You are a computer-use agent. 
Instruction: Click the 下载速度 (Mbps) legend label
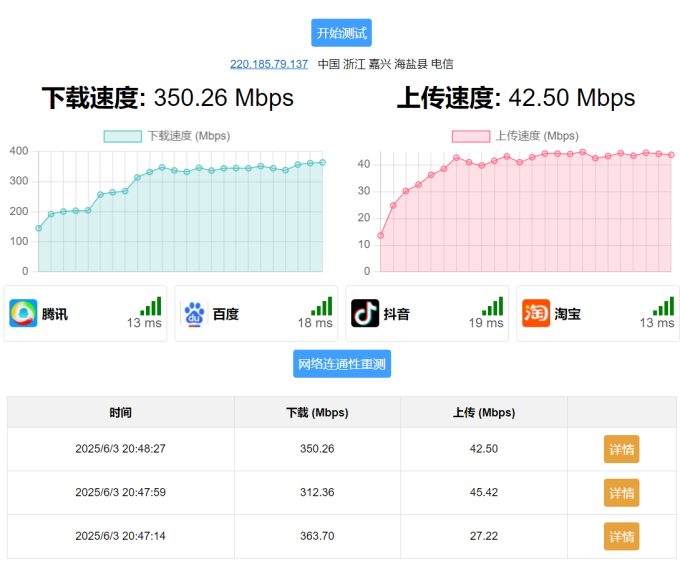(189, 136)
